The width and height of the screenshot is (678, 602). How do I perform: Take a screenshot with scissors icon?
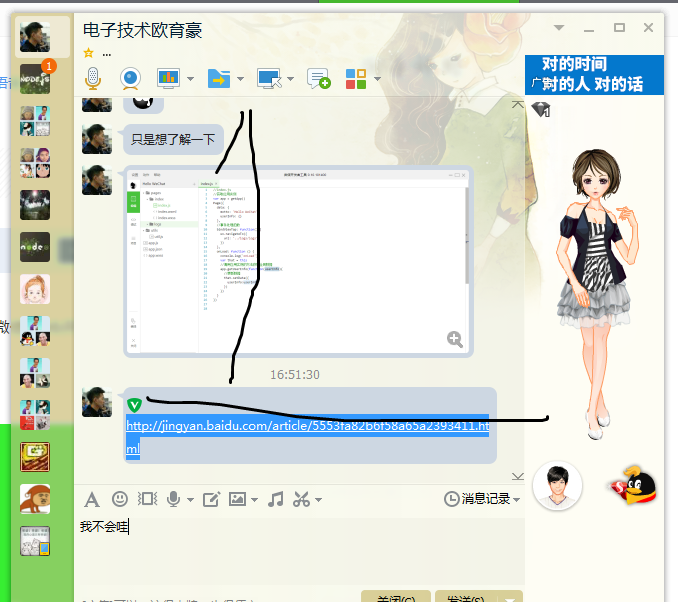point(301,499)
